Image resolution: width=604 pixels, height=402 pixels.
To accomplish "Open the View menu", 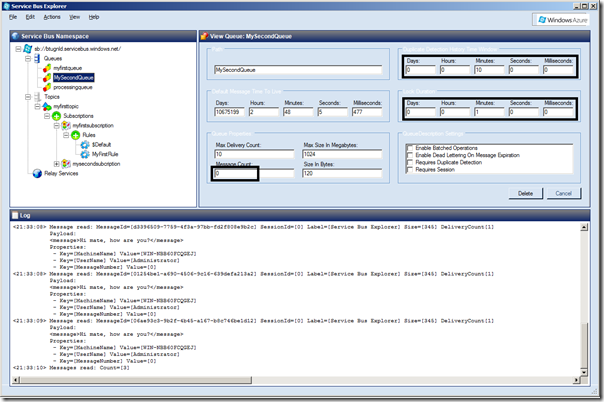I will click(73, 17).
